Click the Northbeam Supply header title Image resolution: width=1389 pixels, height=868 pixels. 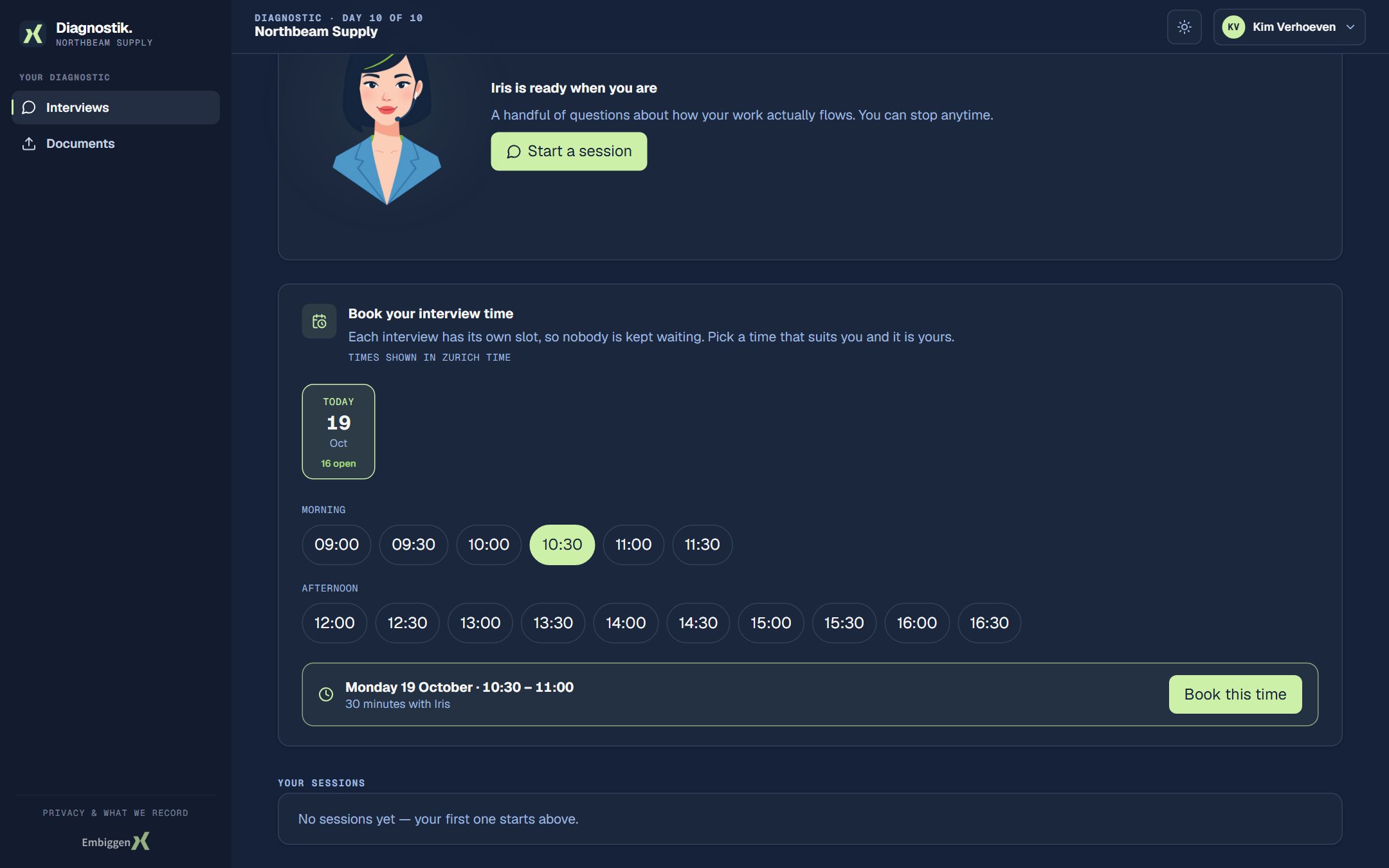(316, 32)
